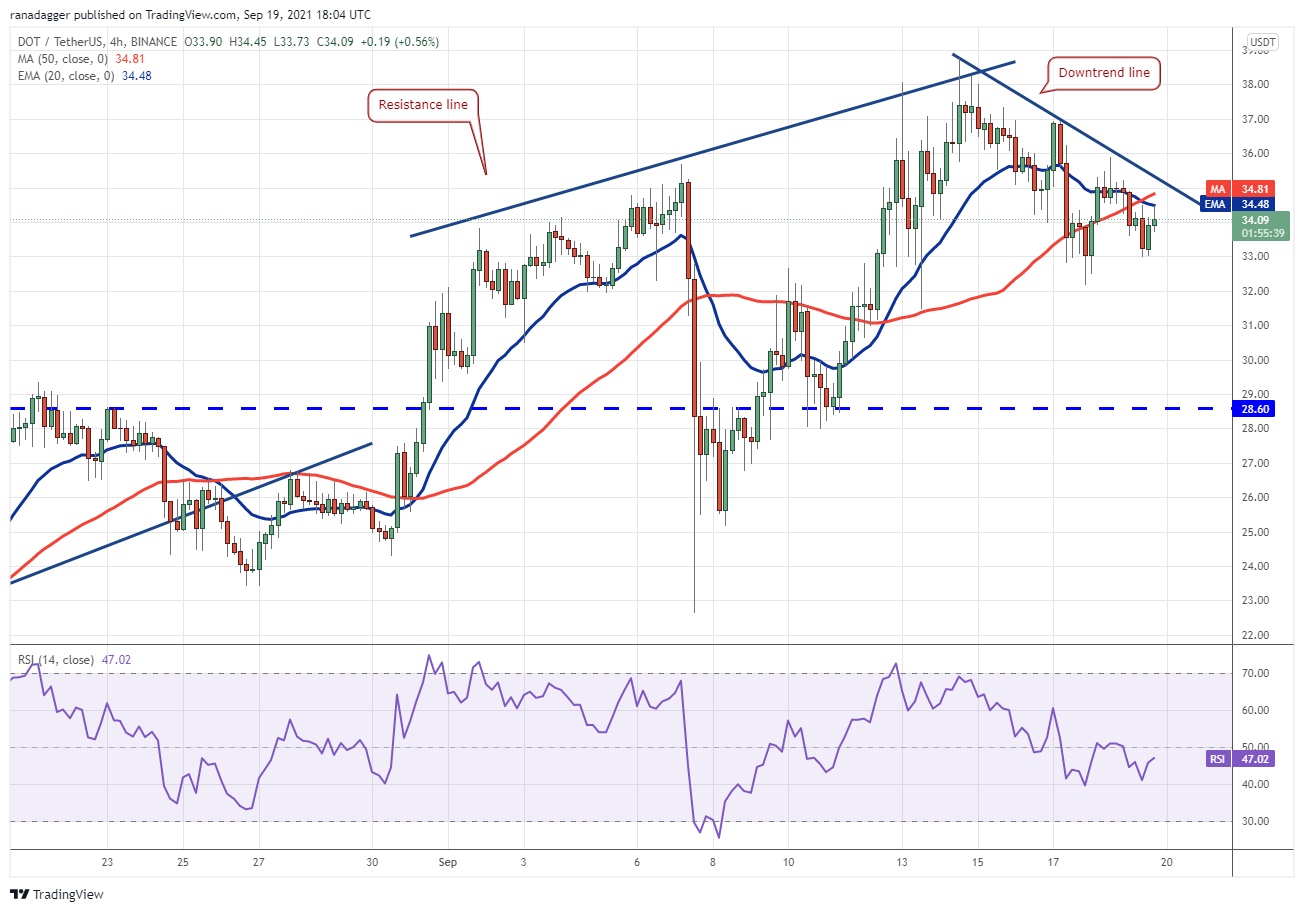The width and height of the screenshot is (1304, 912).
Task: Click the 60.00 RSI axis label
Action: (x=1257, y=711)
